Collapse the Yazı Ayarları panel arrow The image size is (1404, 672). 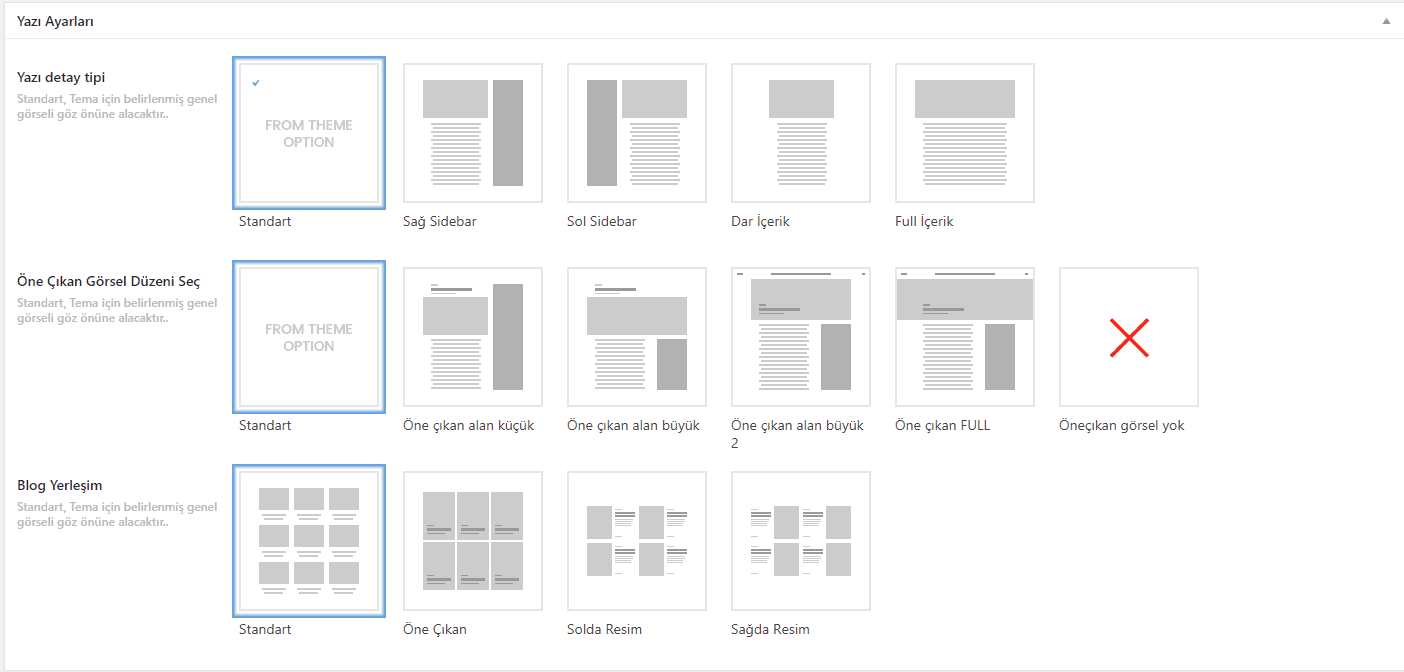click(1385, 21)
